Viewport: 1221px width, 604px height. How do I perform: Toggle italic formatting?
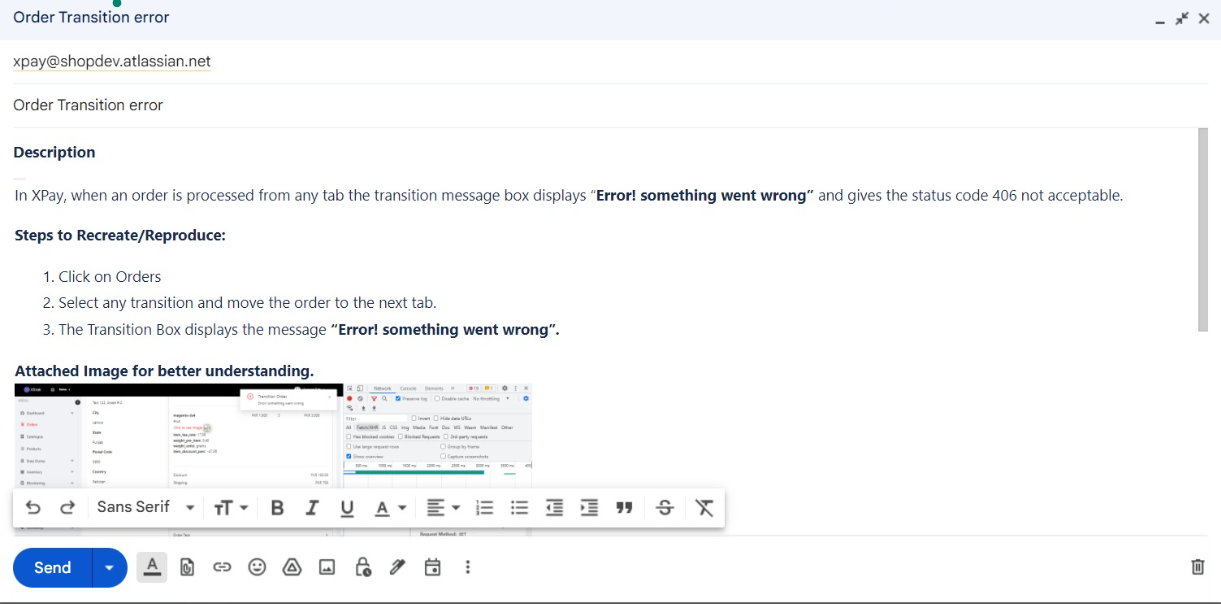tap(312, 508)
